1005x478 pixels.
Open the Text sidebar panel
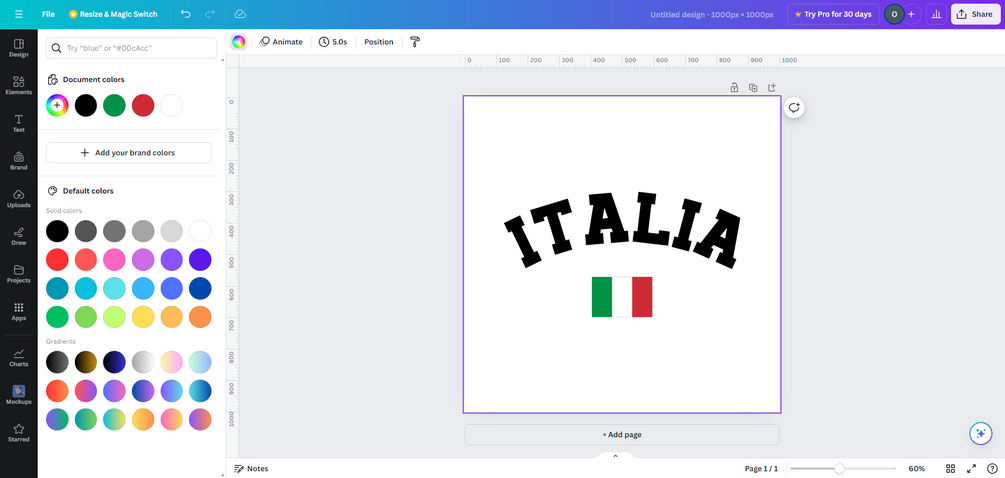pos(19,124)
